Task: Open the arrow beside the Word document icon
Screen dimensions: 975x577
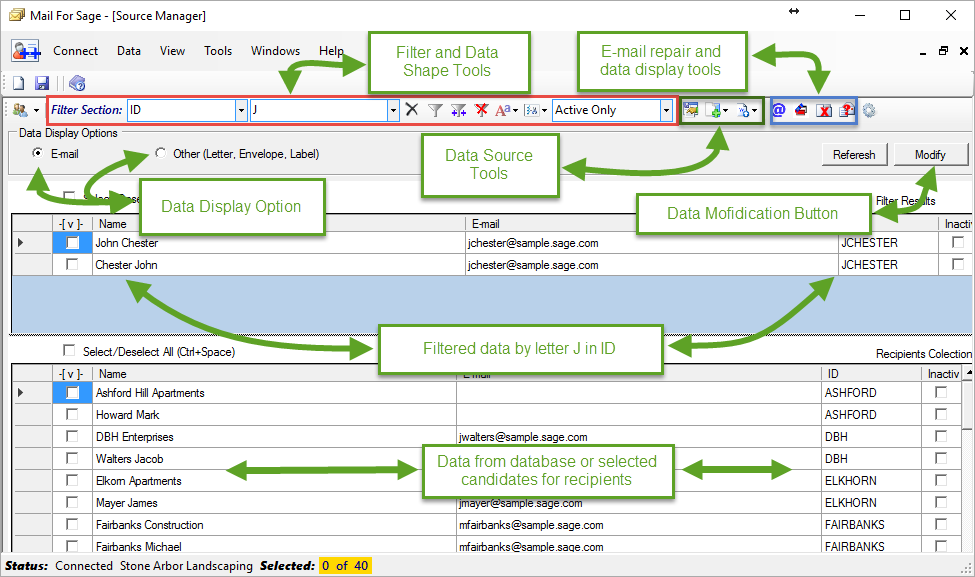Action: (x=754, y=111)
